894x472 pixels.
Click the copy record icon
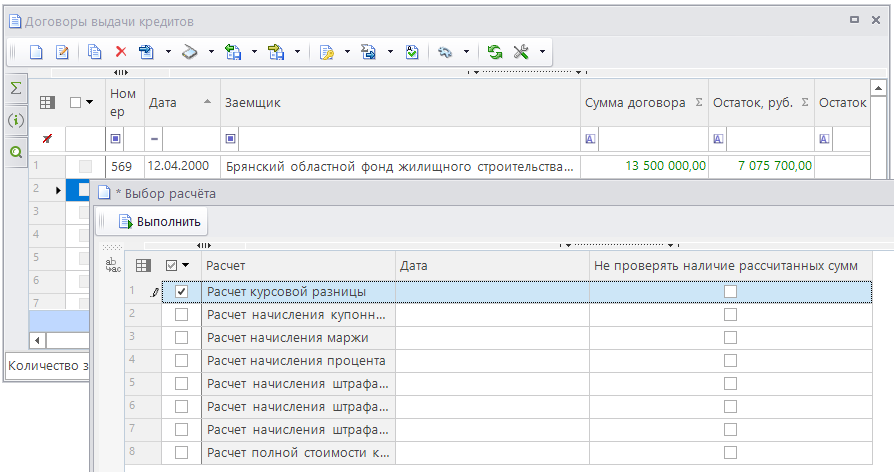tap(95, 52)
